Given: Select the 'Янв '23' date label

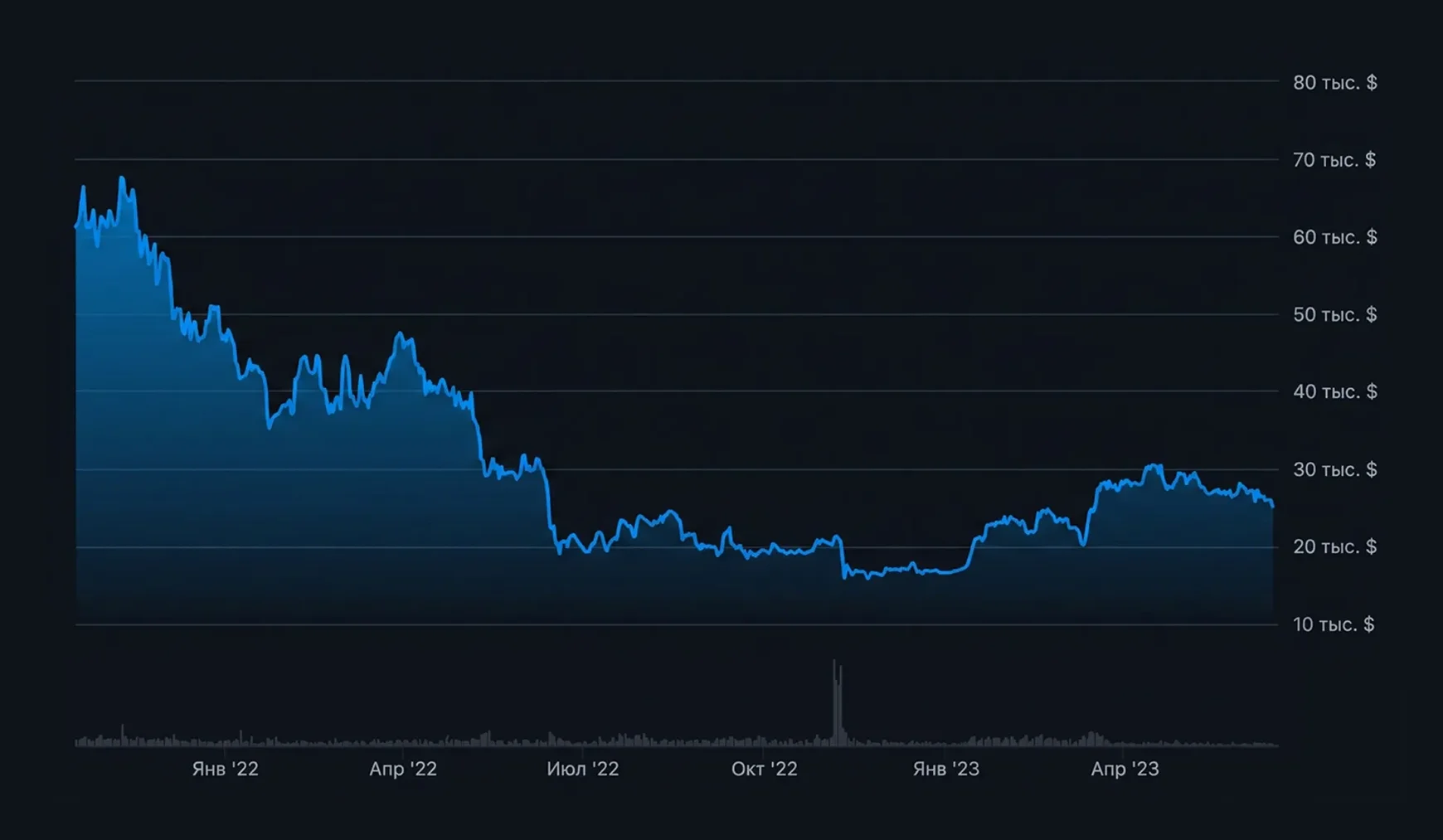Looking at the screenshot, I should click(946, 769).
